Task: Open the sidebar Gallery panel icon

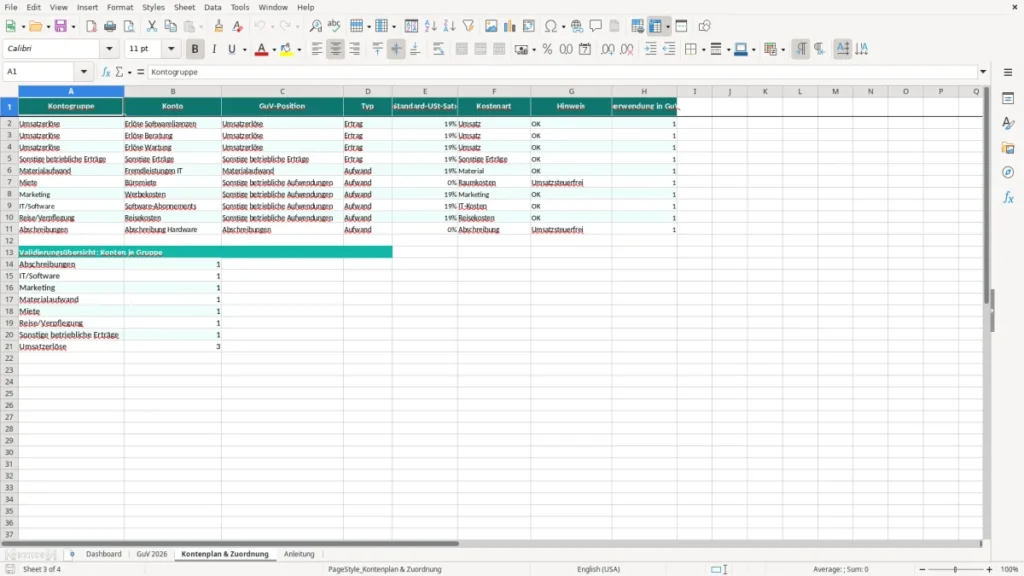Action: (x=1008, y=148)
